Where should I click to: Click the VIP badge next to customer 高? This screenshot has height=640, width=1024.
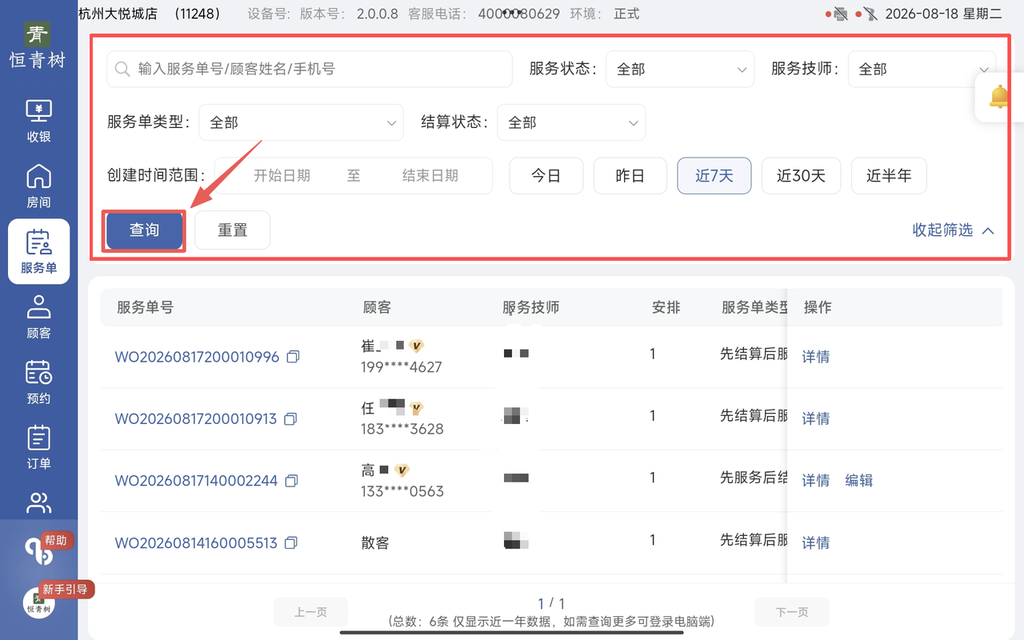pos(402,470)
